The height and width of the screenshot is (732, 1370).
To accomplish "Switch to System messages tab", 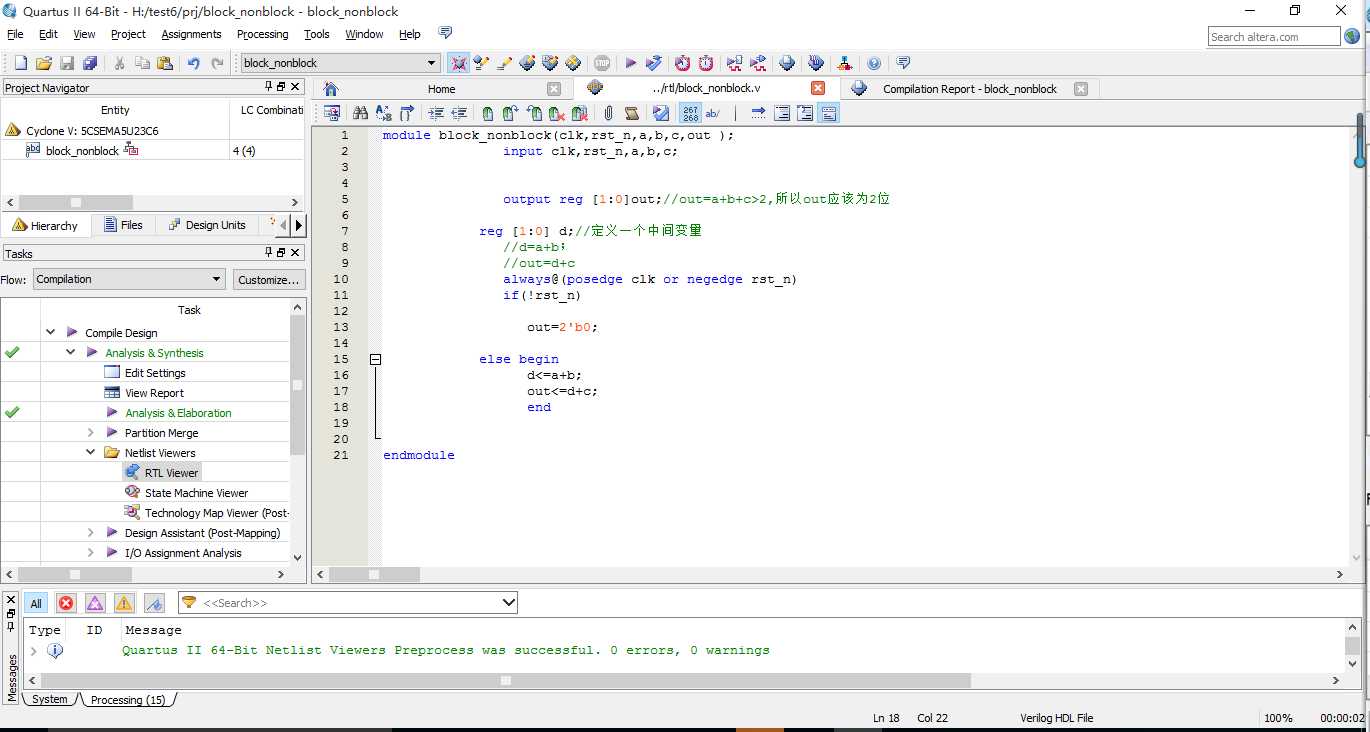I will [49, 699].
